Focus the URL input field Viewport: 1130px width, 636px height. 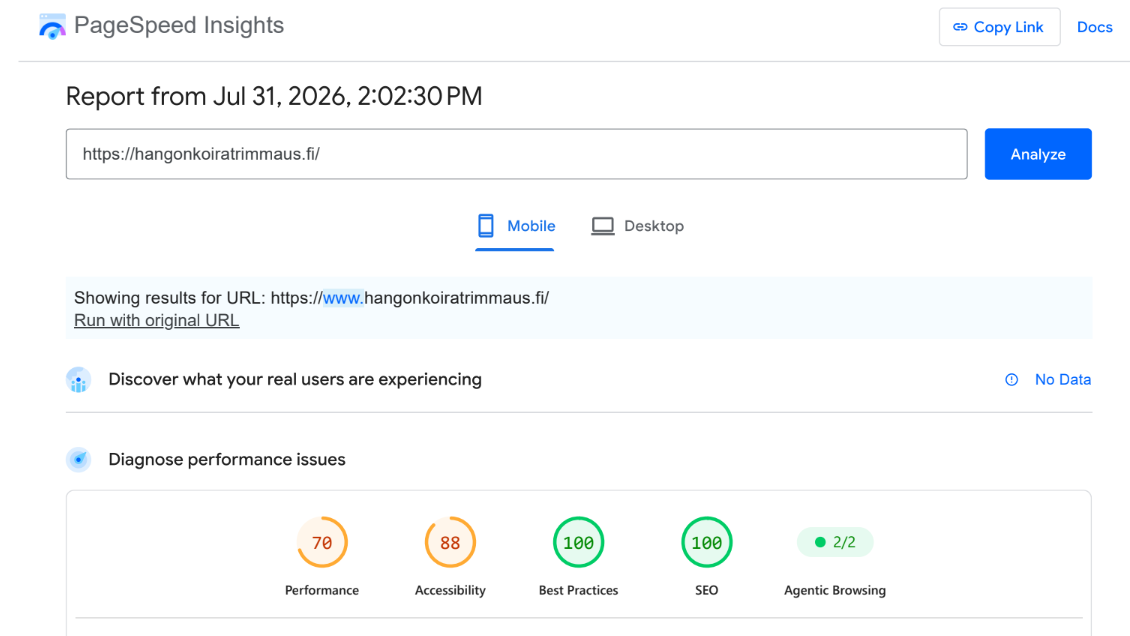(x=516, y=154)
